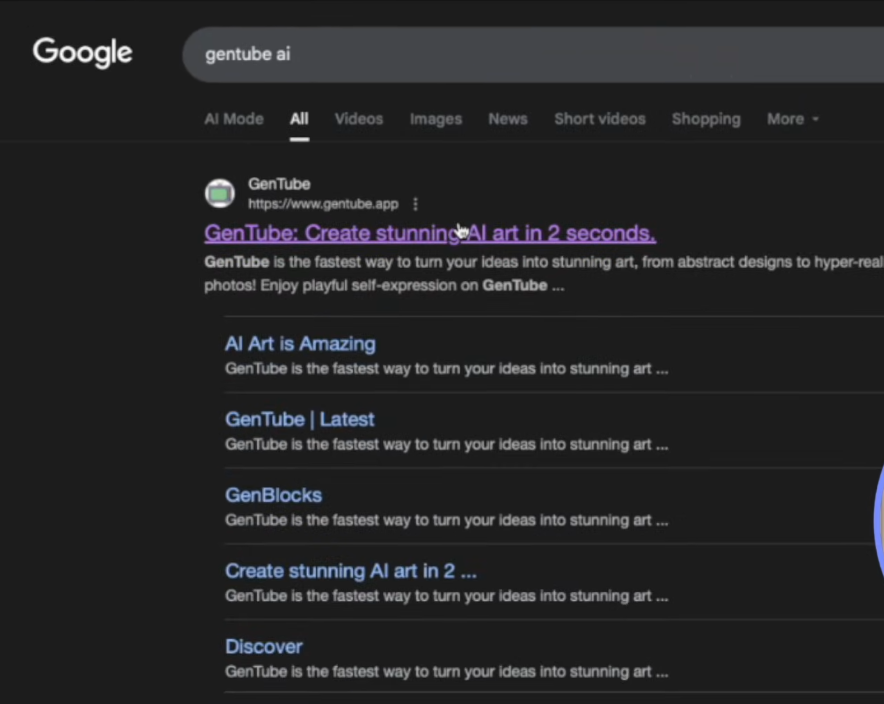Click the search box containing 'gentube ai'

(533, 55)
